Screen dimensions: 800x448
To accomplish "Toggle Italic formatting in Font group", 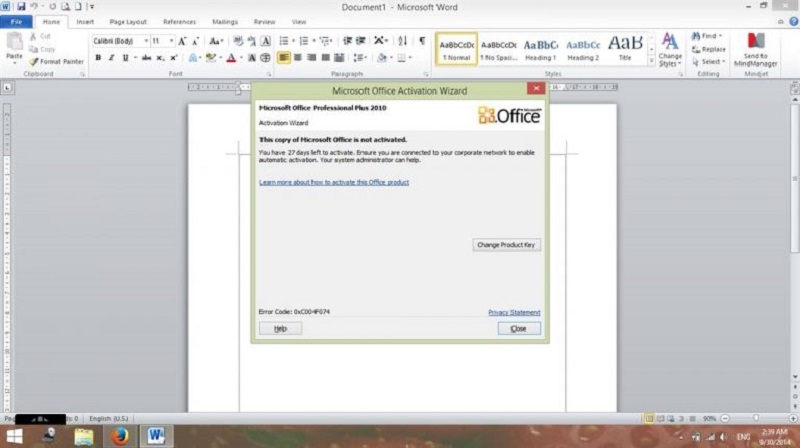I will pos(111,58).
